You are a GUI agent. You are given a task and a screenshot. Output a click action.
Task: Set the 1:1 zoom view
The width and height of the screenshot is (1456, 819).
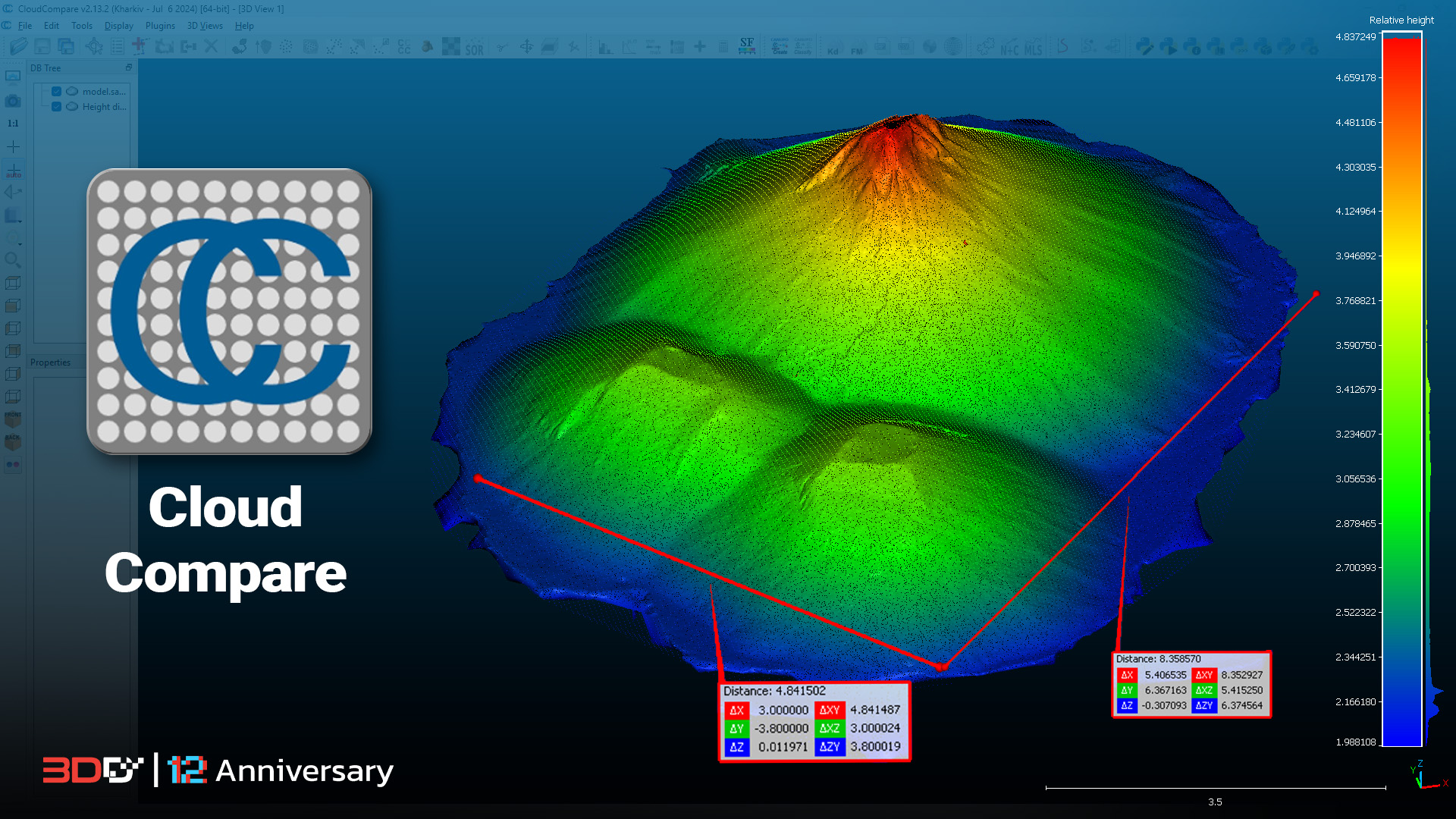(x=13, y=124)
